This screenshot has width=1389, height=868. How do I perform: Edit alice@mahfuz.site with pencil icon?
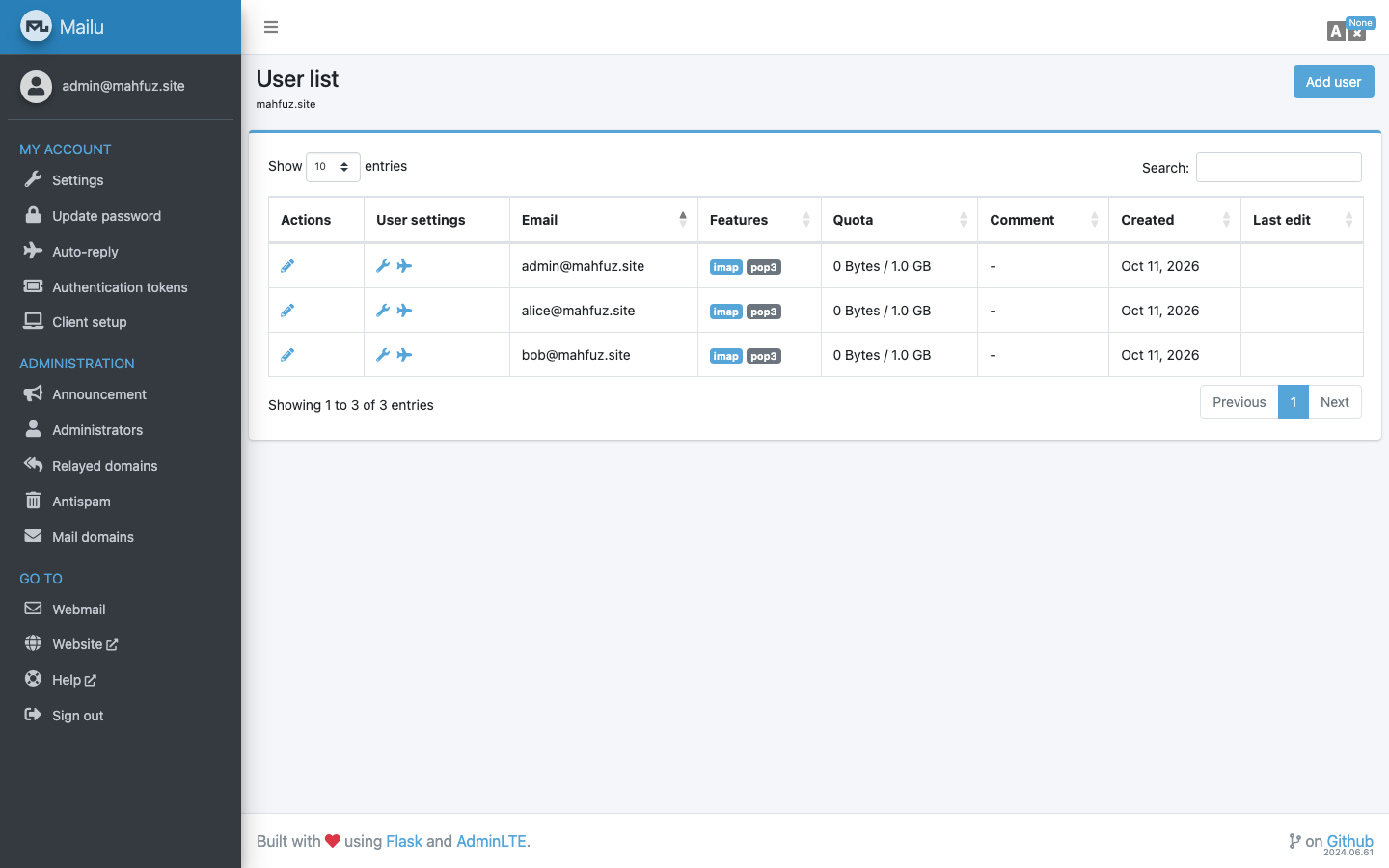pos(287,311)
